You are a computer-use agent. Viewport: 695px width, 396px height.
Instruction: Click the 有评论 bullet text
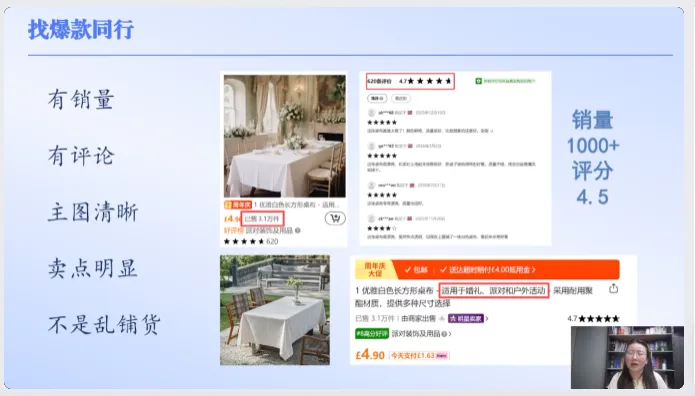81,156
